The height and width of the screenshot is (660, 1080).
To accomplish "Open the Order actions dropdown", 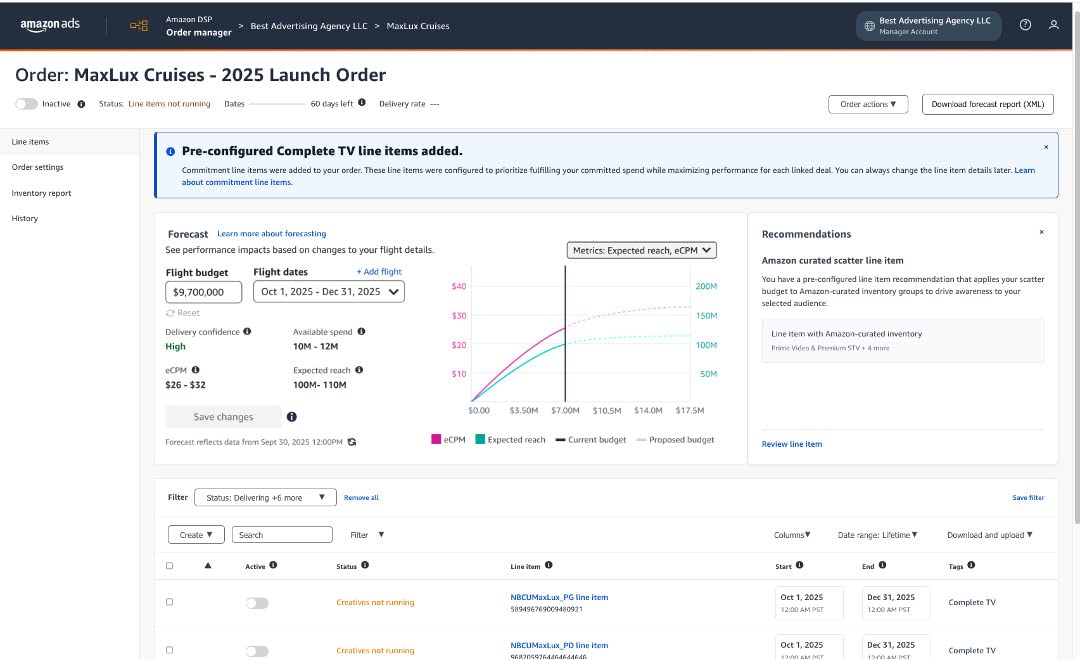I will pyautogui.click(x=867, y=104).
